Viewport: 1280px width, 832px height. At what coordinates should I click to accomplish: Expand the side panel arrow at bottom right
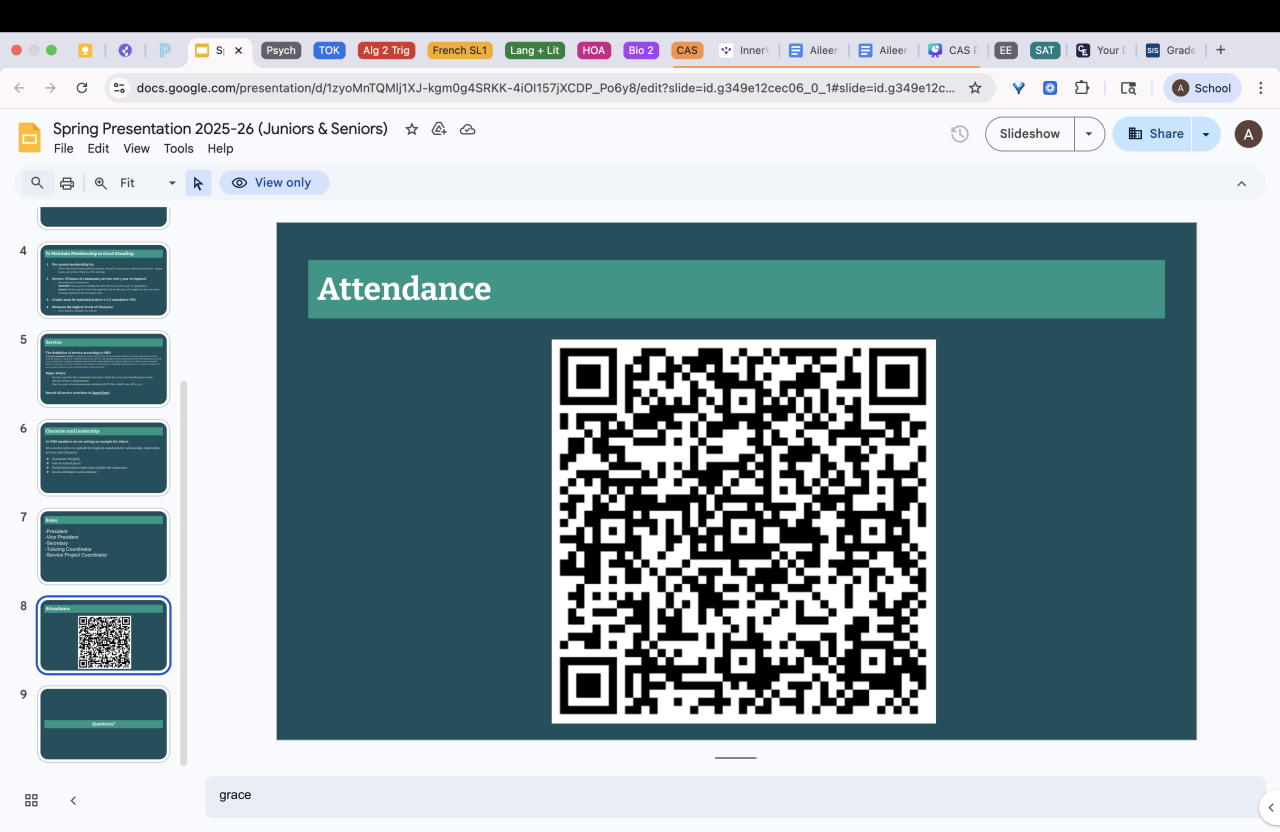(x=1271, y=808)
